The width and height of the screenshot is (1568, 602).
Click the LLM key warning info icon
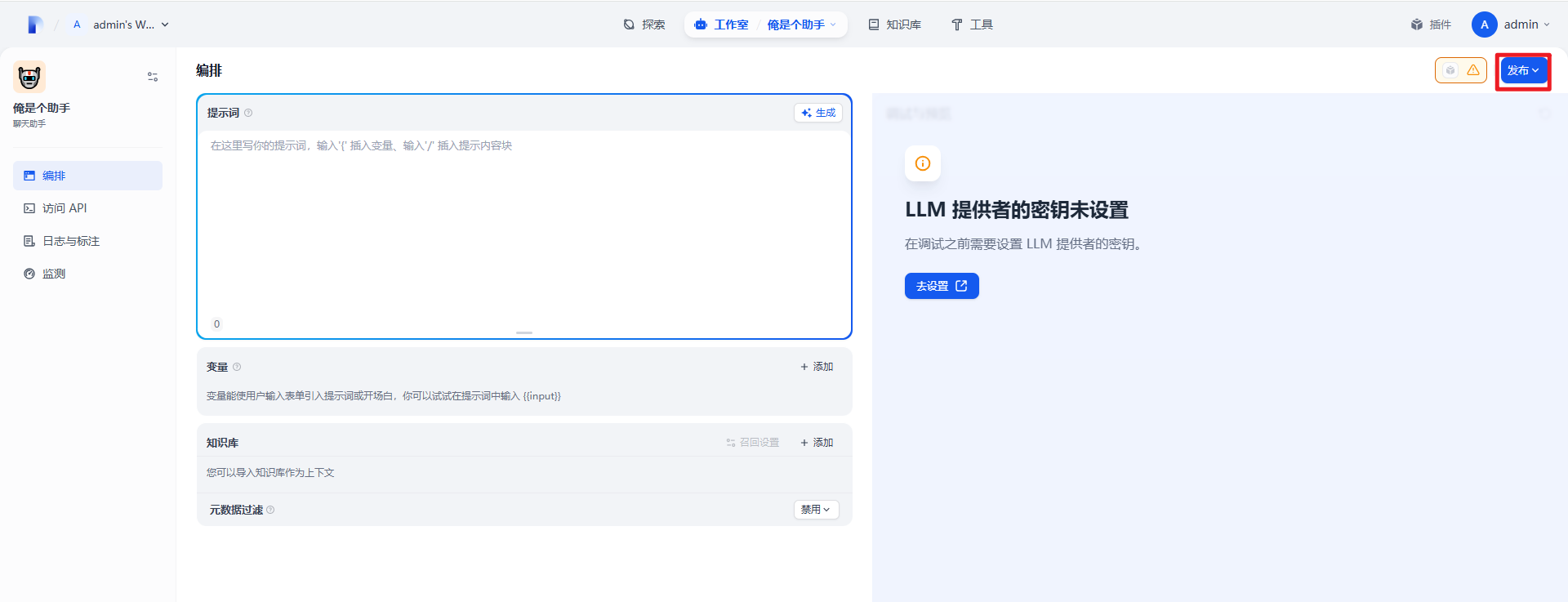pyautogui.click(x=923, y=163)
